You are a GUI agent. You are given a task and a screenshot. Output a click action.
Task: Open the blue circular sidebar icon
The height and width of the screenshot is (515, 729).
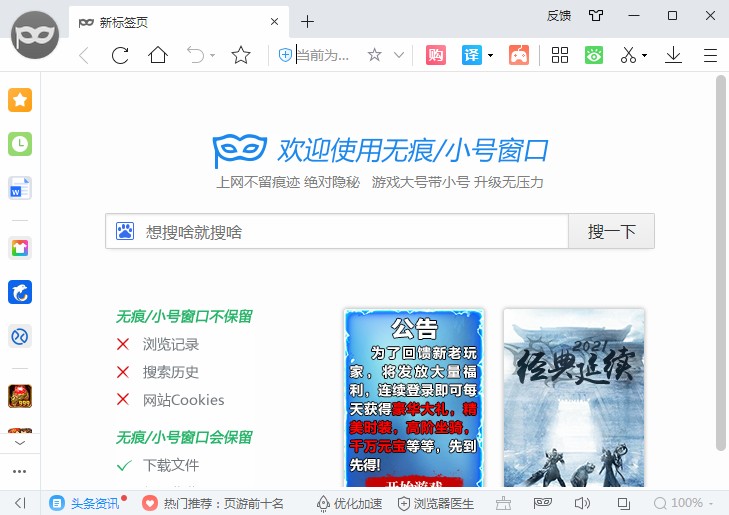pos(20,336)
